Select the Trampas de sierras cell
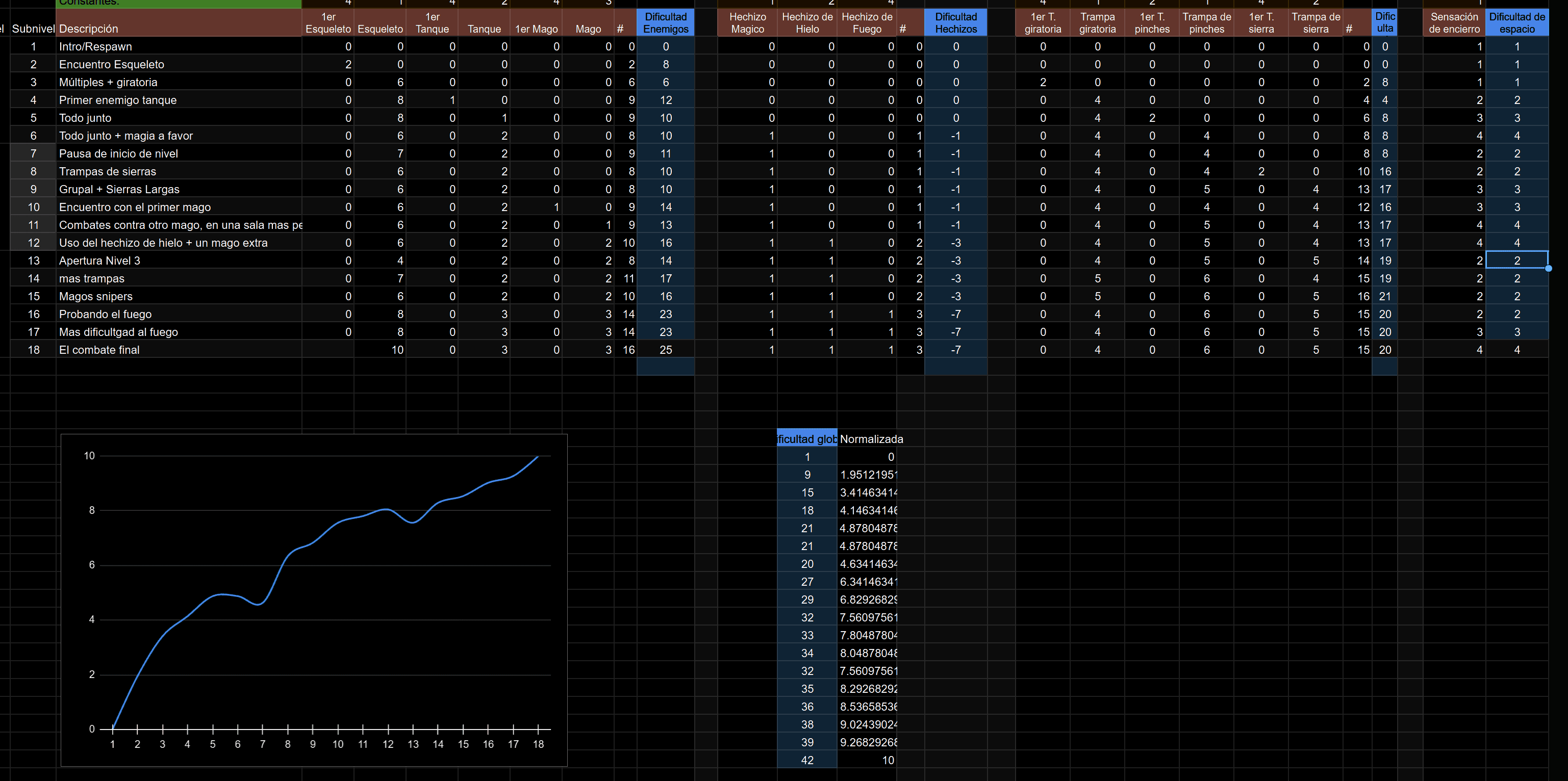This screenshot has width=1568, height=781. 179,171
